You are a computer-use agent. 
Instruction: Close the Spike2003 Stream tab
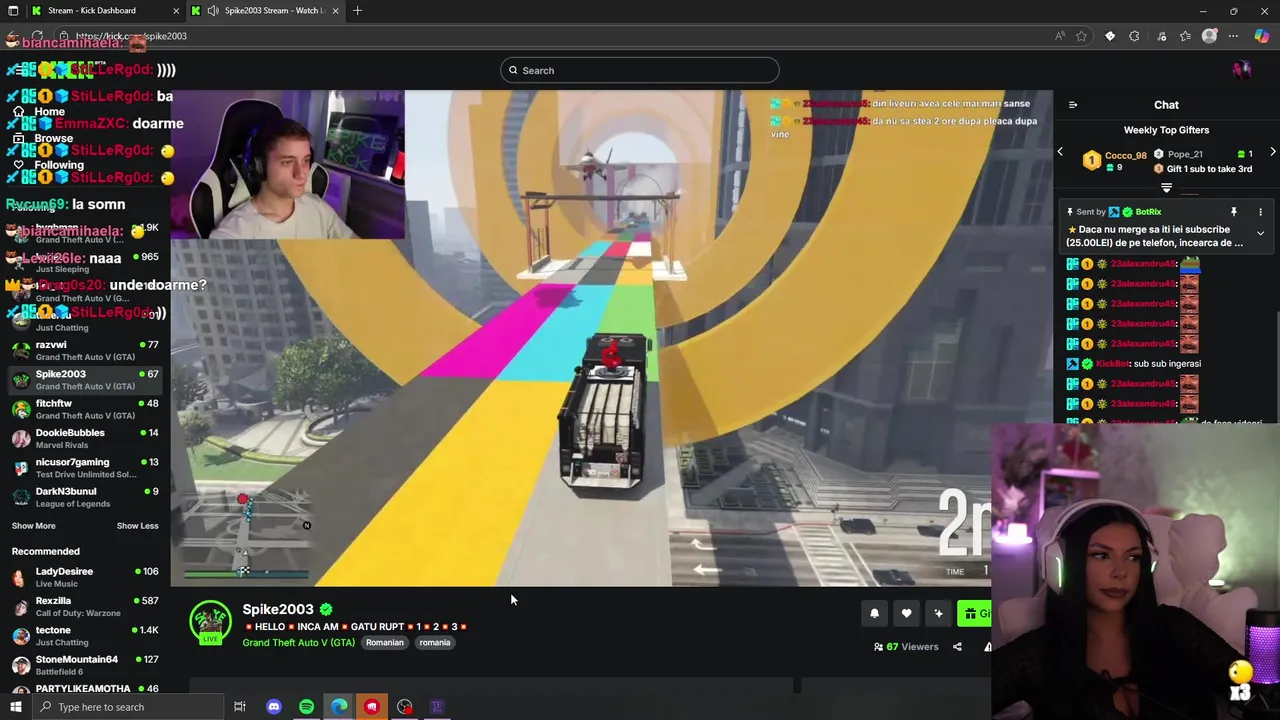click(x=335, y=11)
